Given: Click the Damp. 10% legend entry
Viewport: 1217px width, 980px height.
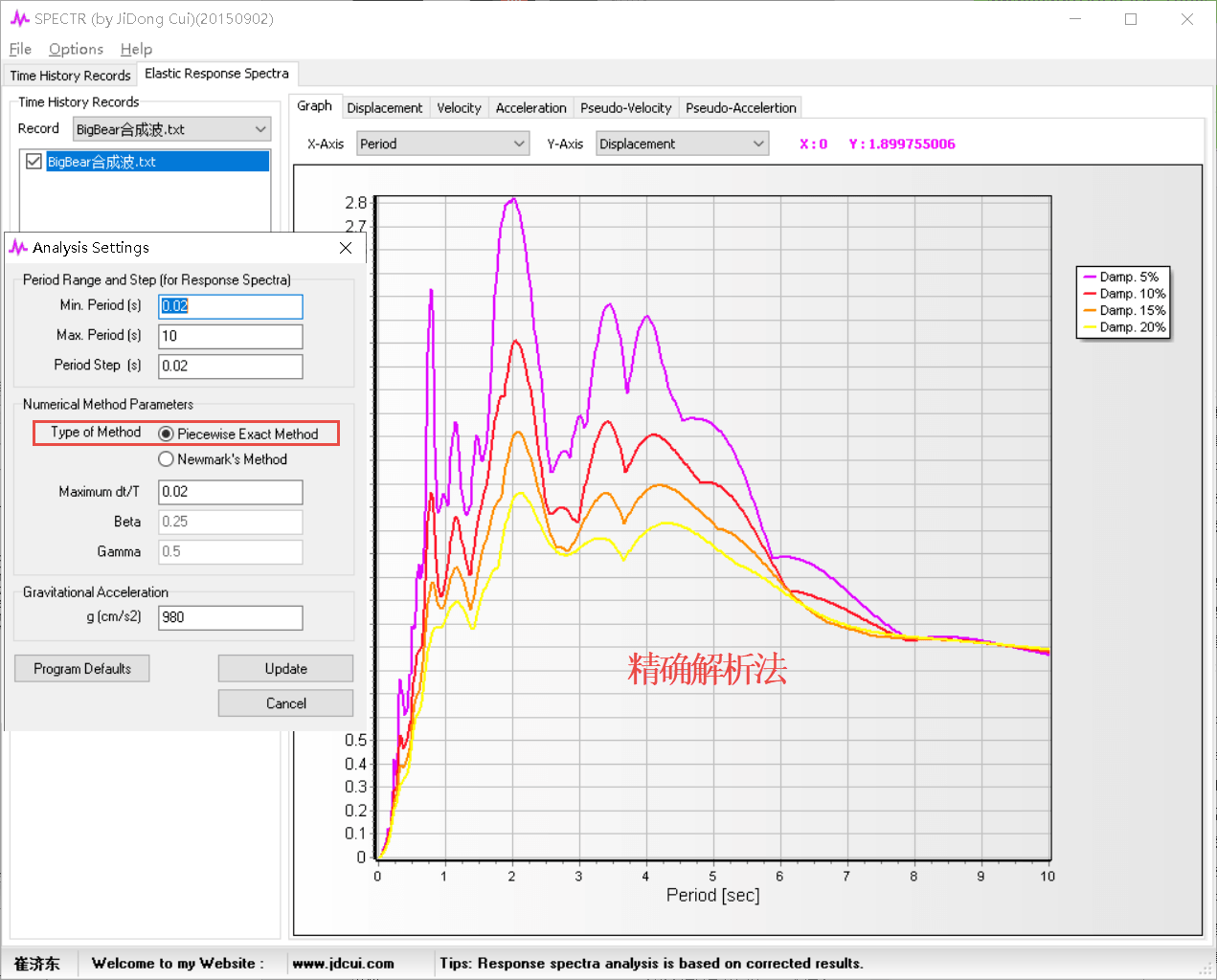Looking at the screenshot, I should point(1125,294).
